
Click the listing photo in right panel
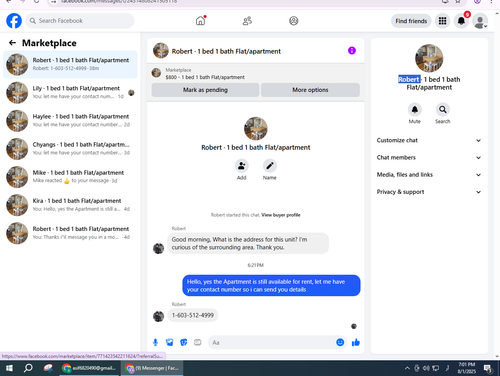pos(429,58)
